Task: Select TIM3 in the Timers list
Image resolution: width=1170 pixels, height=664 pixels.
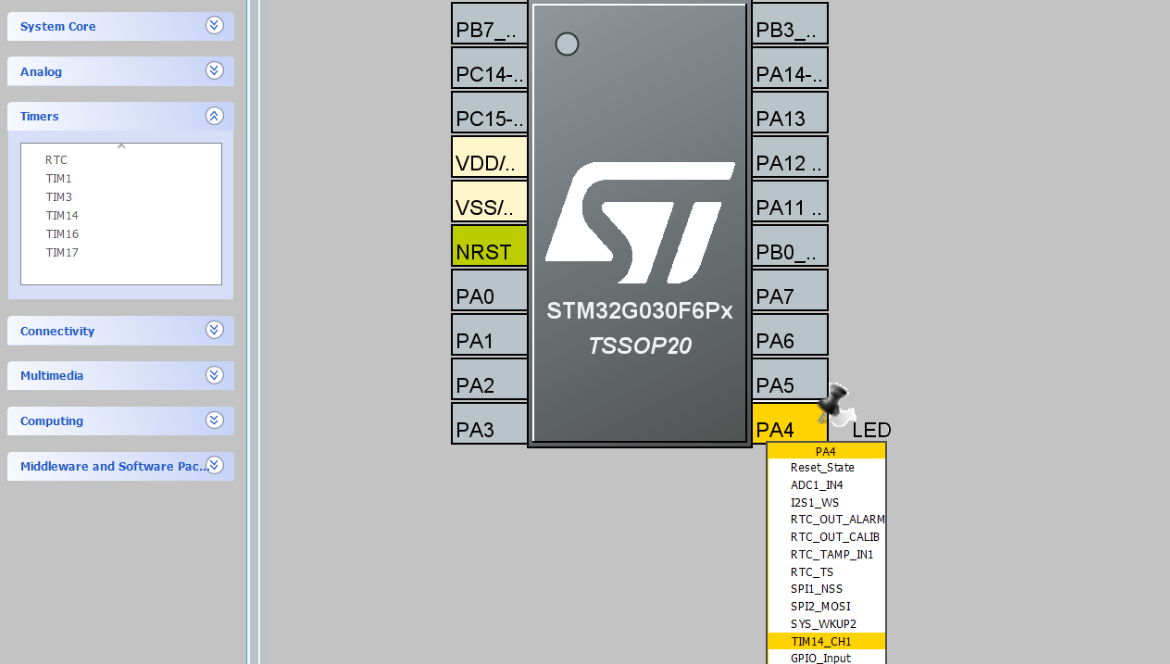Action: (58, 197)
